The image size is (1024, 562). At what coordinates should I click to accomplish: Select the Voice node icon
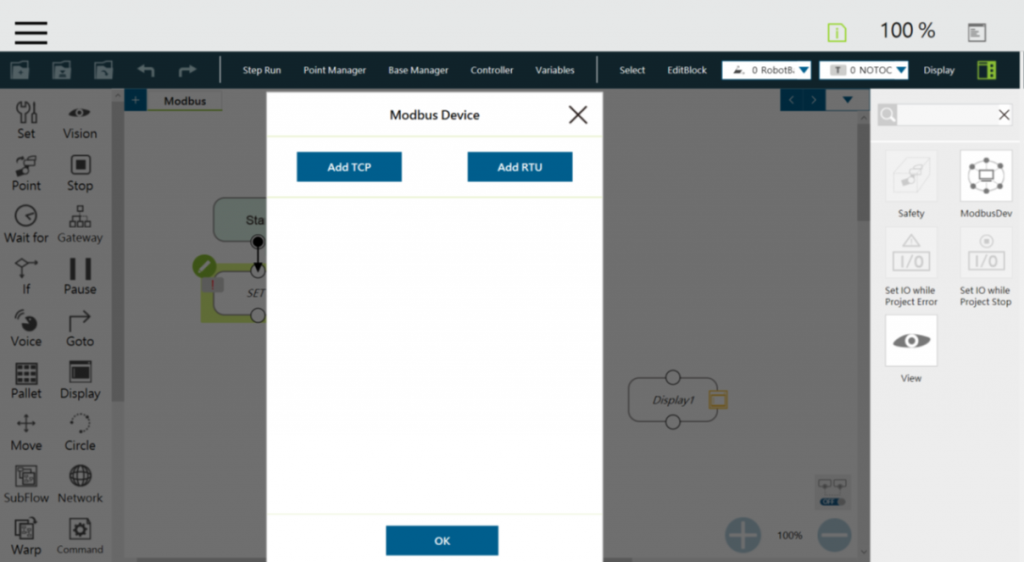tap(26, 322)
